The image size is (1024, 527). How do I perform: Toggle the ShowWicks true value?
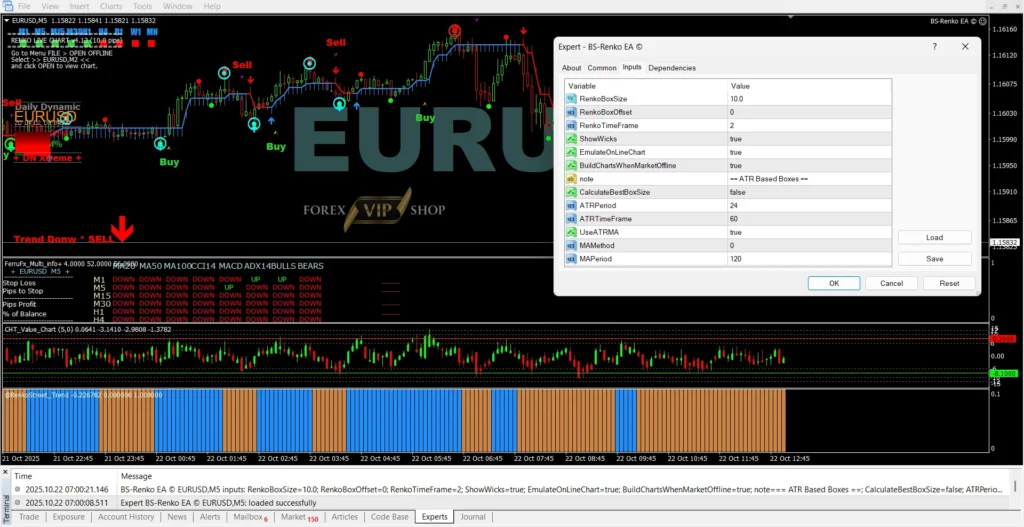809,139
